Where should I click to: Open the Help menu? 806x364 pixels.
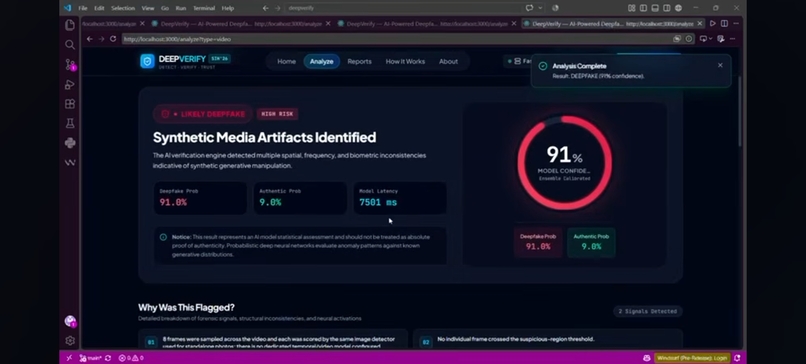click(x=228, y=8)
